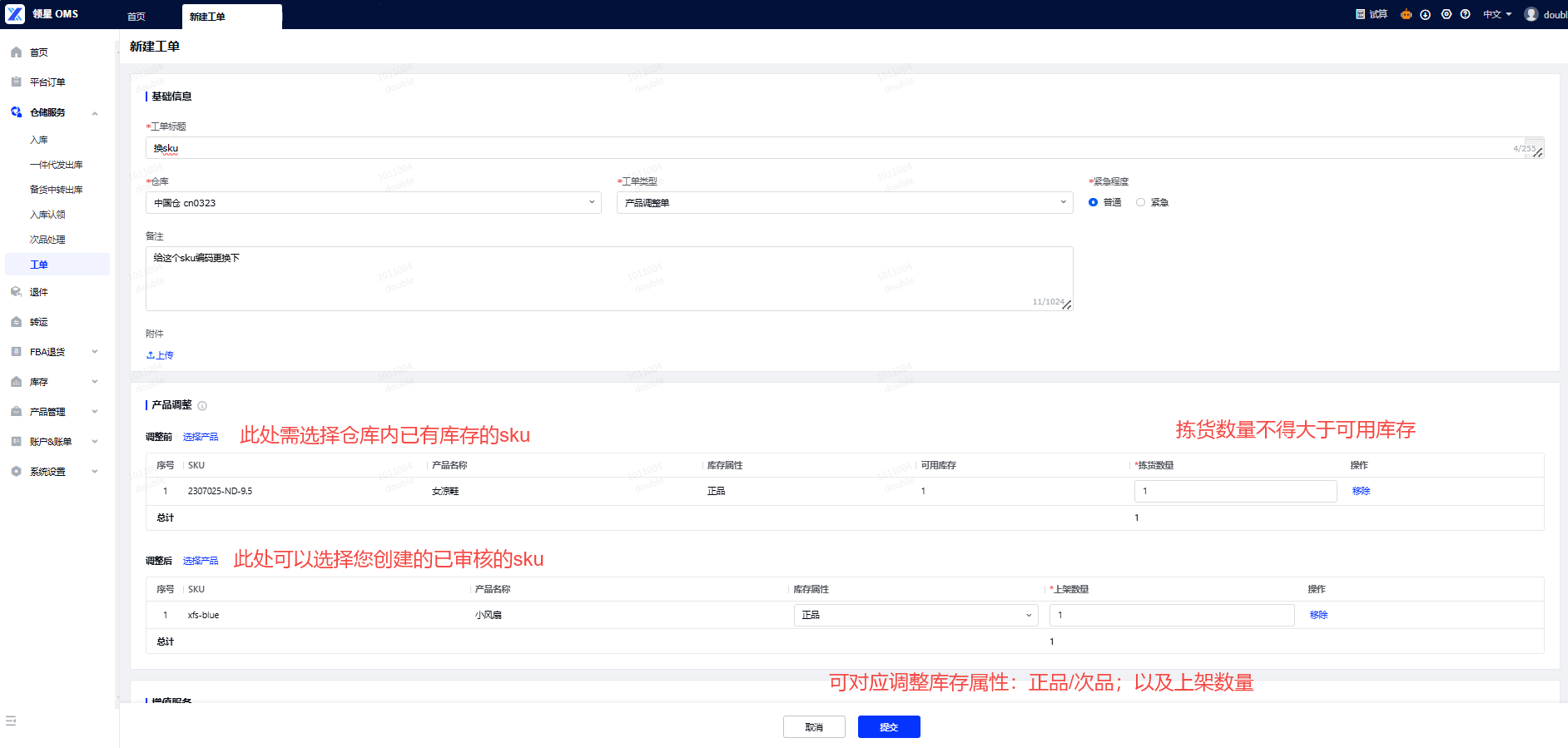Click the 备注 remarks textarea
The image size is (1568, 748).
point(609,279)
